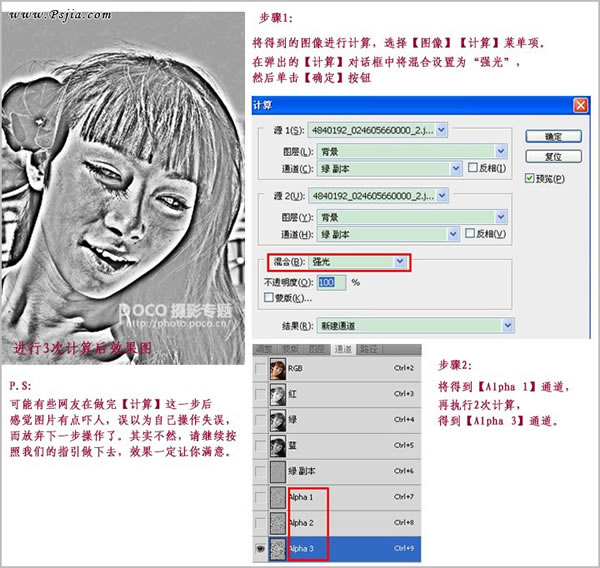
Task: Select the Alpha 3 channel name
Action: (301, 548)
